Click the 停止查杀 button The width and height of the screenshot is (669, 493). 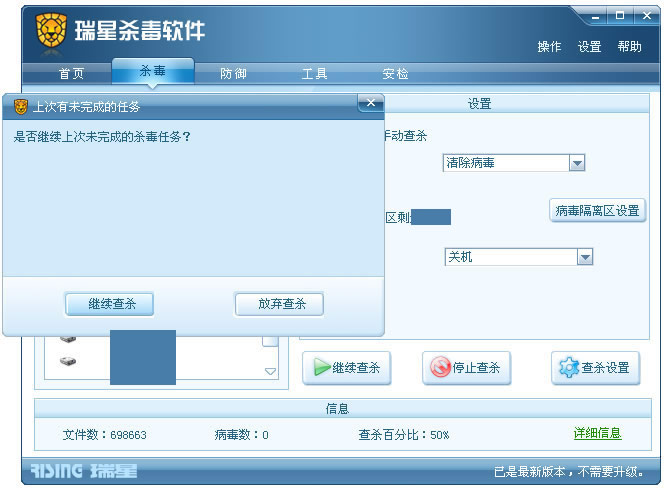tap(466, 368)
